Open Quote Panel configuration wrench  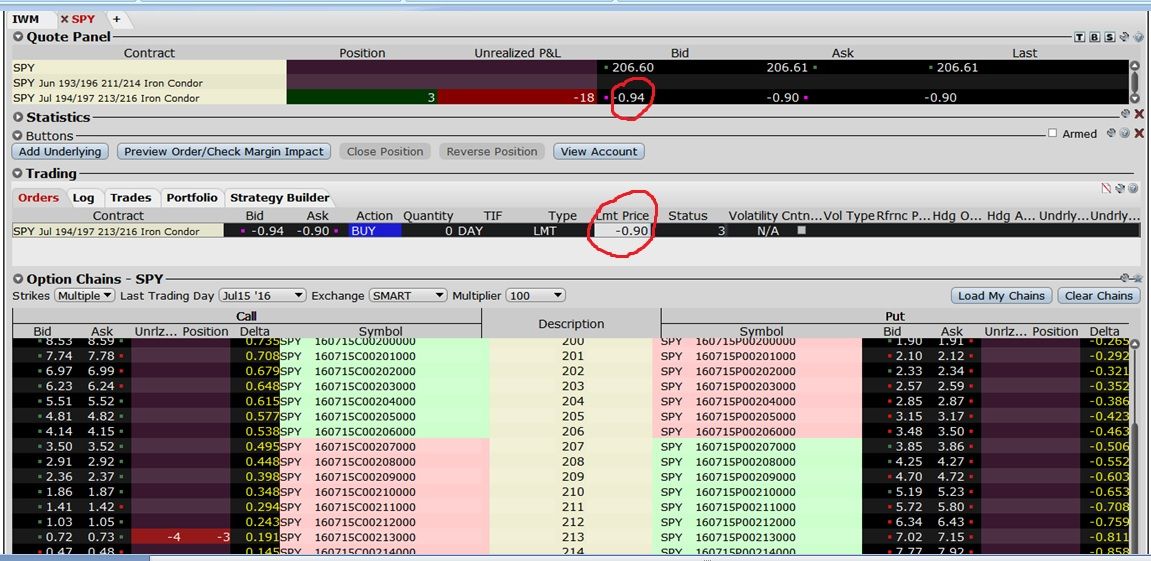[x=1123, y=37]
